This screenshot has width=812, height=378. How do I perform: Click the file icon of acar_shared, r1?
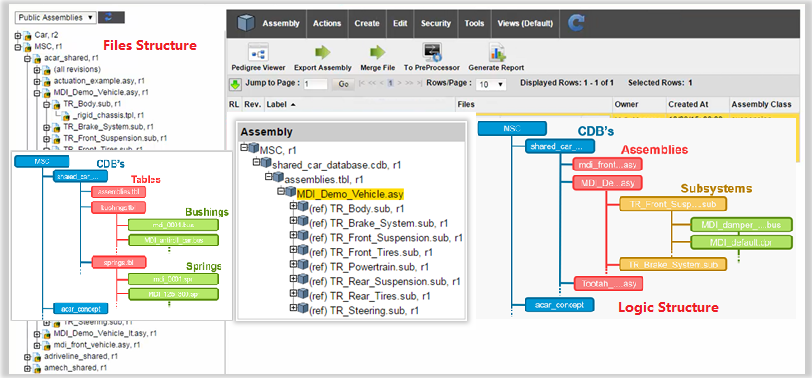tap(36, 59)
